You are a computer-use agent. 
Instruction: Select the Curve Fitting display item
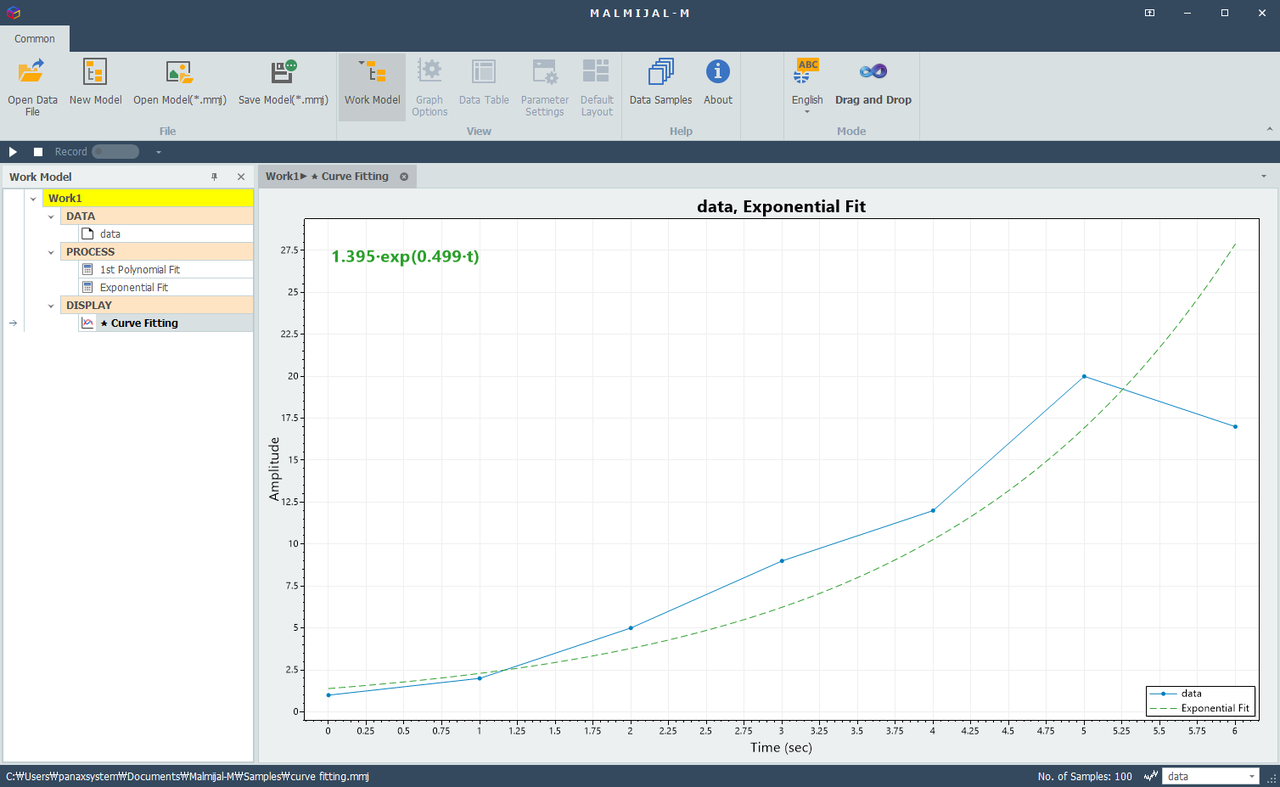[x=166, y=323]
